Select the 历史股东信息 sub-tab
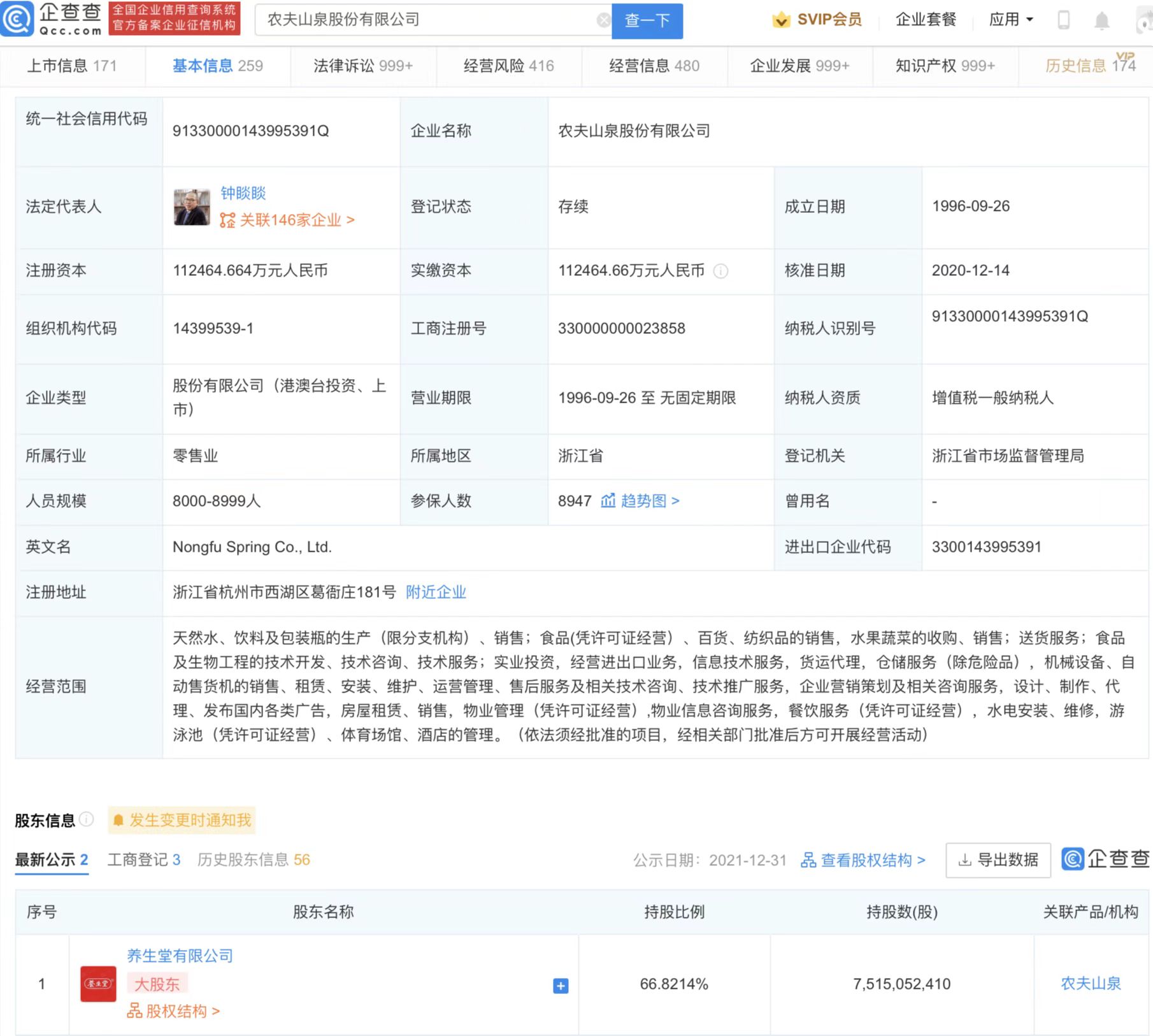 click(254, 860)
